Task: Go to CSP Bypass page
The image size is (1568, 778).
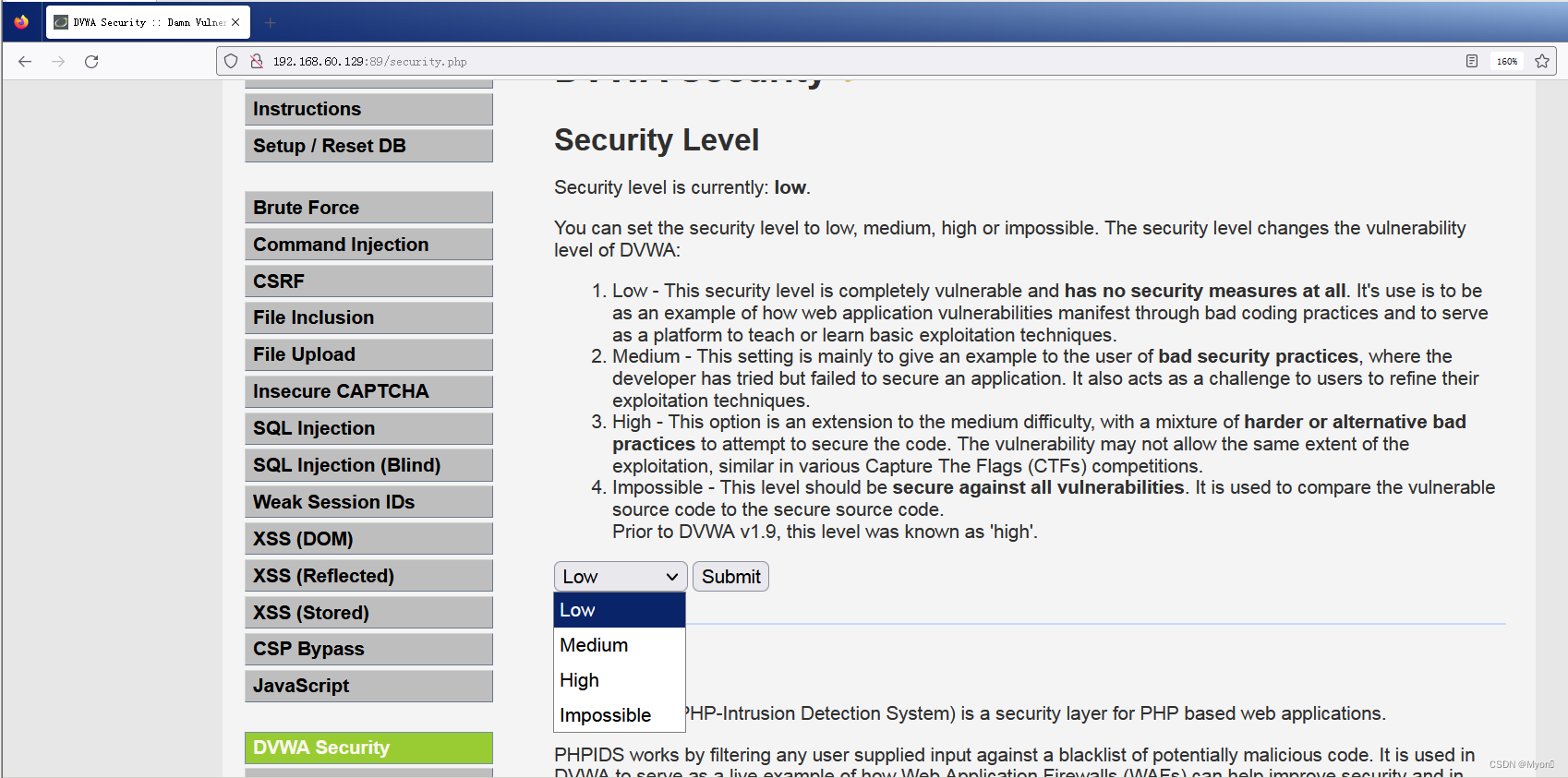Action: coord(368,649)
